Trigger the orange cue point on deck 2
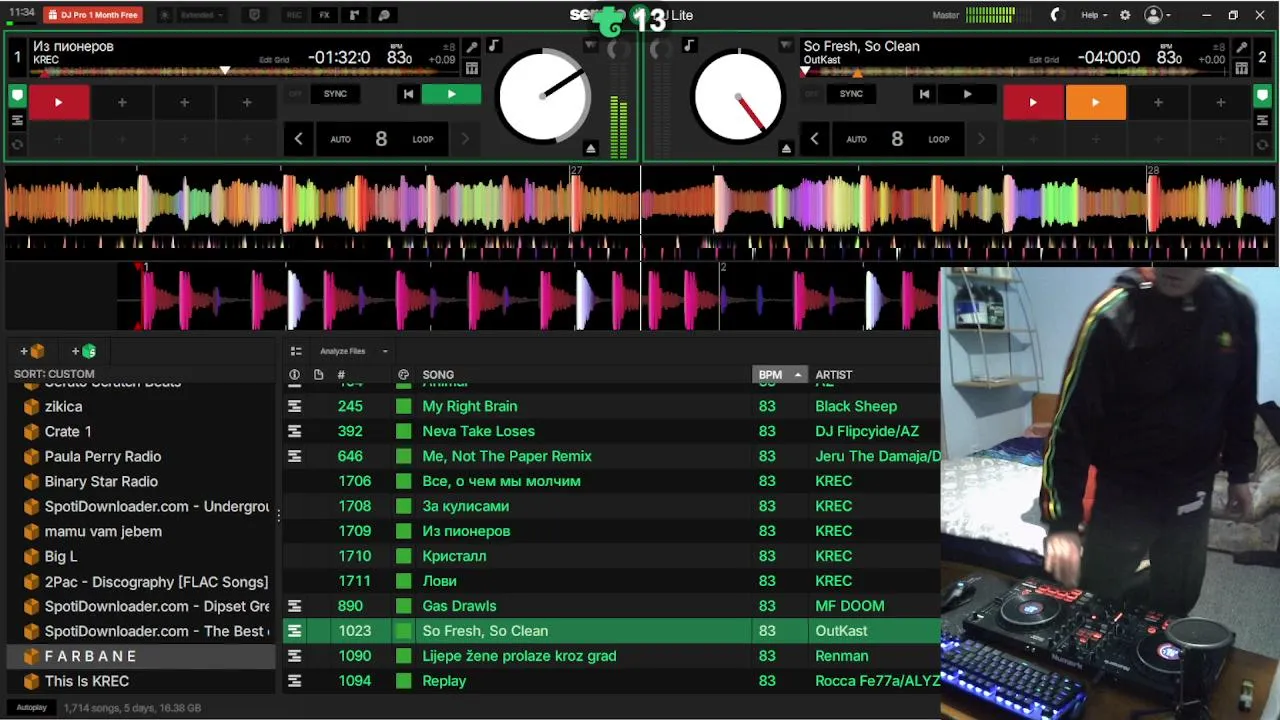The image size is (1280, 720). point(1095,102)
